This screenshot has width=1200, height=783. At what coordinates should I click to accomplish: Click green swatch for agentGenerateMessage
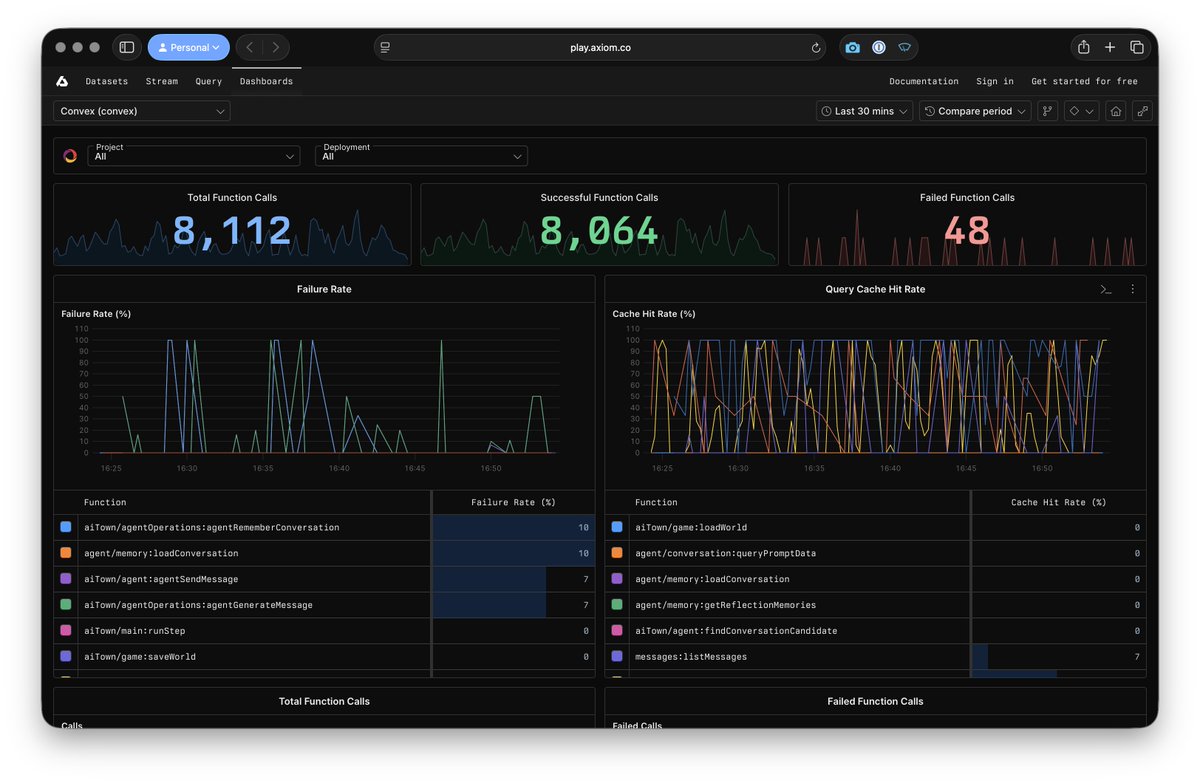point(66,605)
